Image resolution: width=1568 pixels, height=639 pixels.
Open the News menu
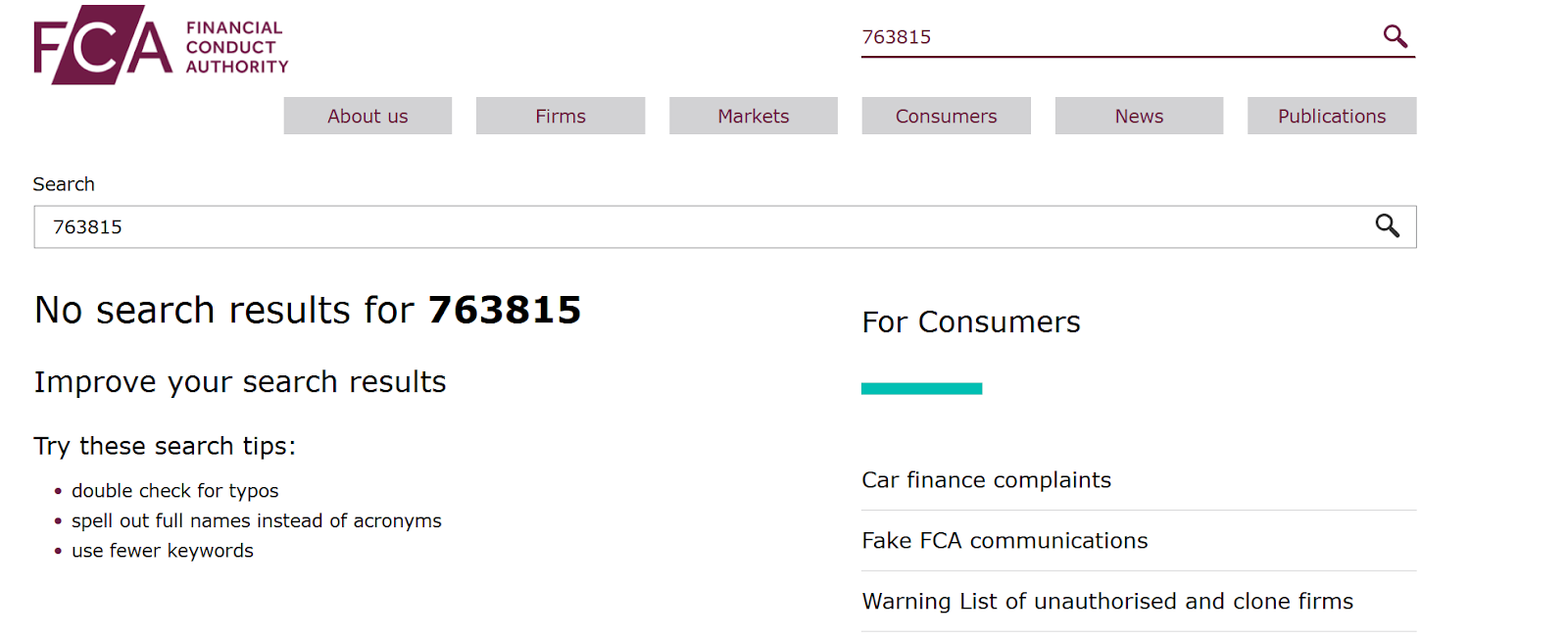(1139, 116)
